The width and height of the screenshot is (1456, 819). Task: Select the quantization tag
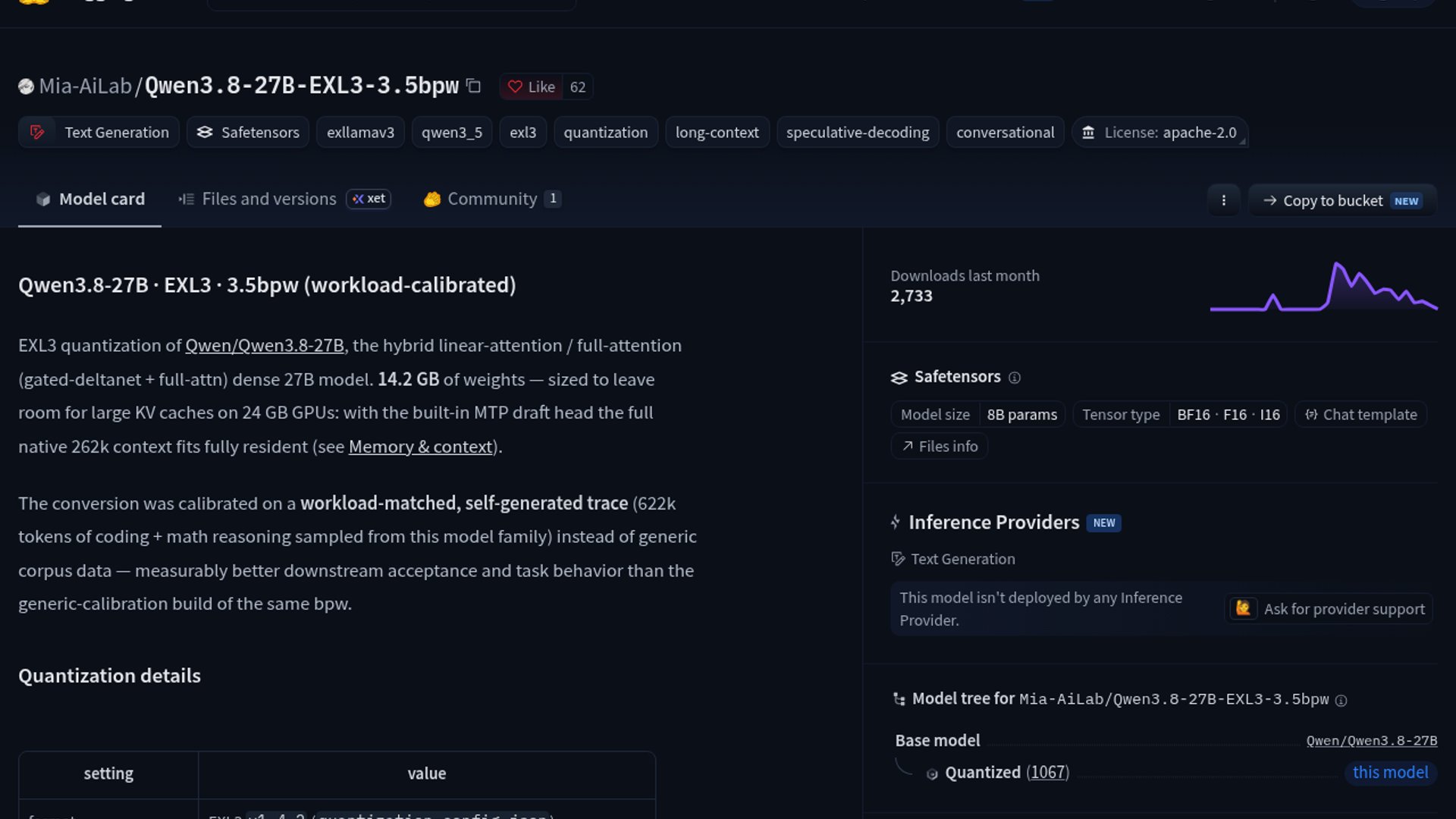606,132
